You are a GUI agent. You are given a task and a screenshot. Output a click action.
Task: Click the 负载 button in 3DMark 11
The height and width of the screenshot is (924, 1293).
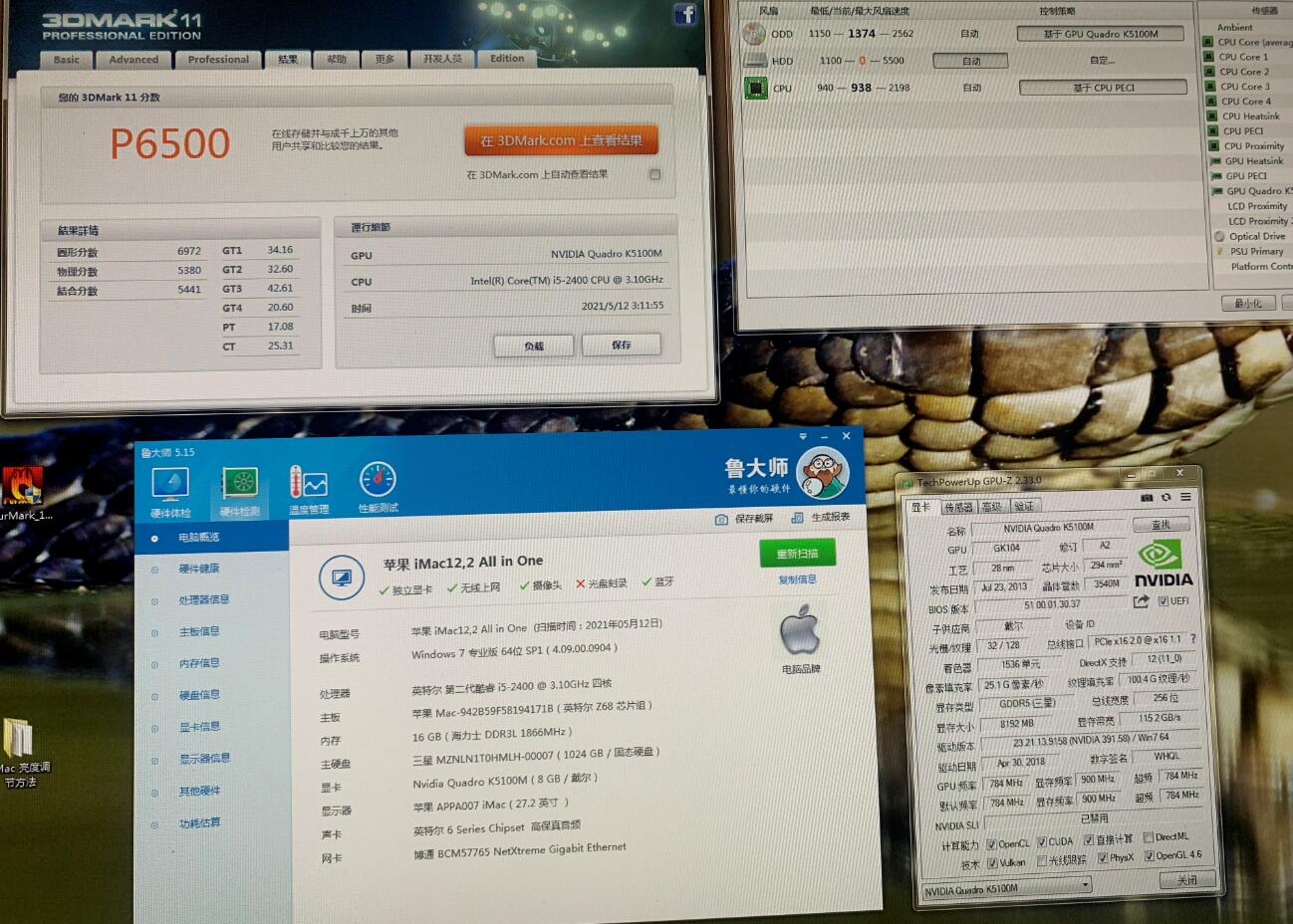point(534,346)
